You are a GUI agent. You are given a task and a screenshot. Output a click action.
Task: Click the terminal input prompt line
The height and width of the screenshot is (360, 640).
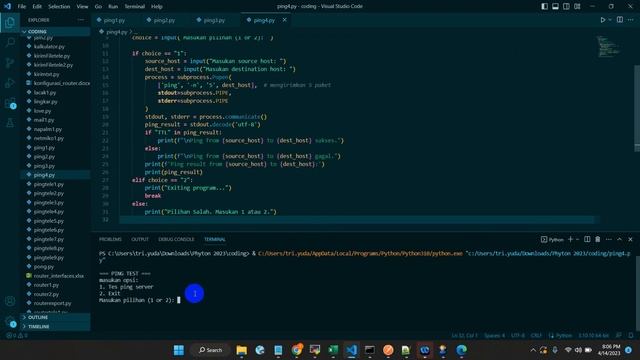coord(139,300)
